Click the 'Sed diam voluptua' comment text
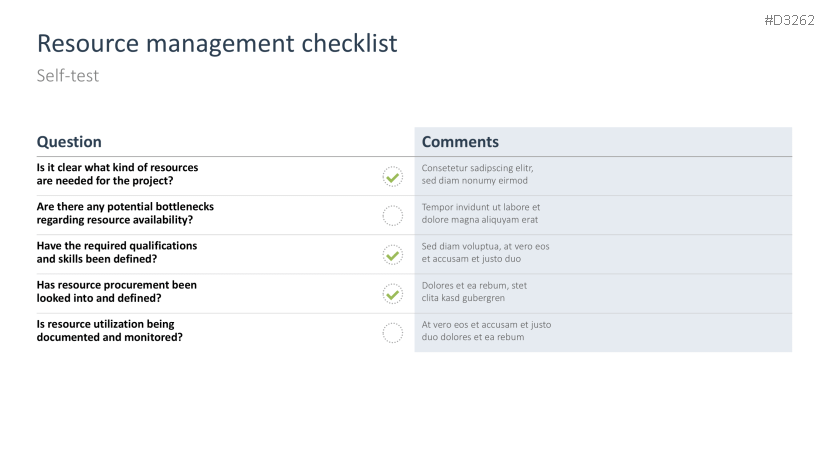Screen dimensions: 829x466 (485, 252)
